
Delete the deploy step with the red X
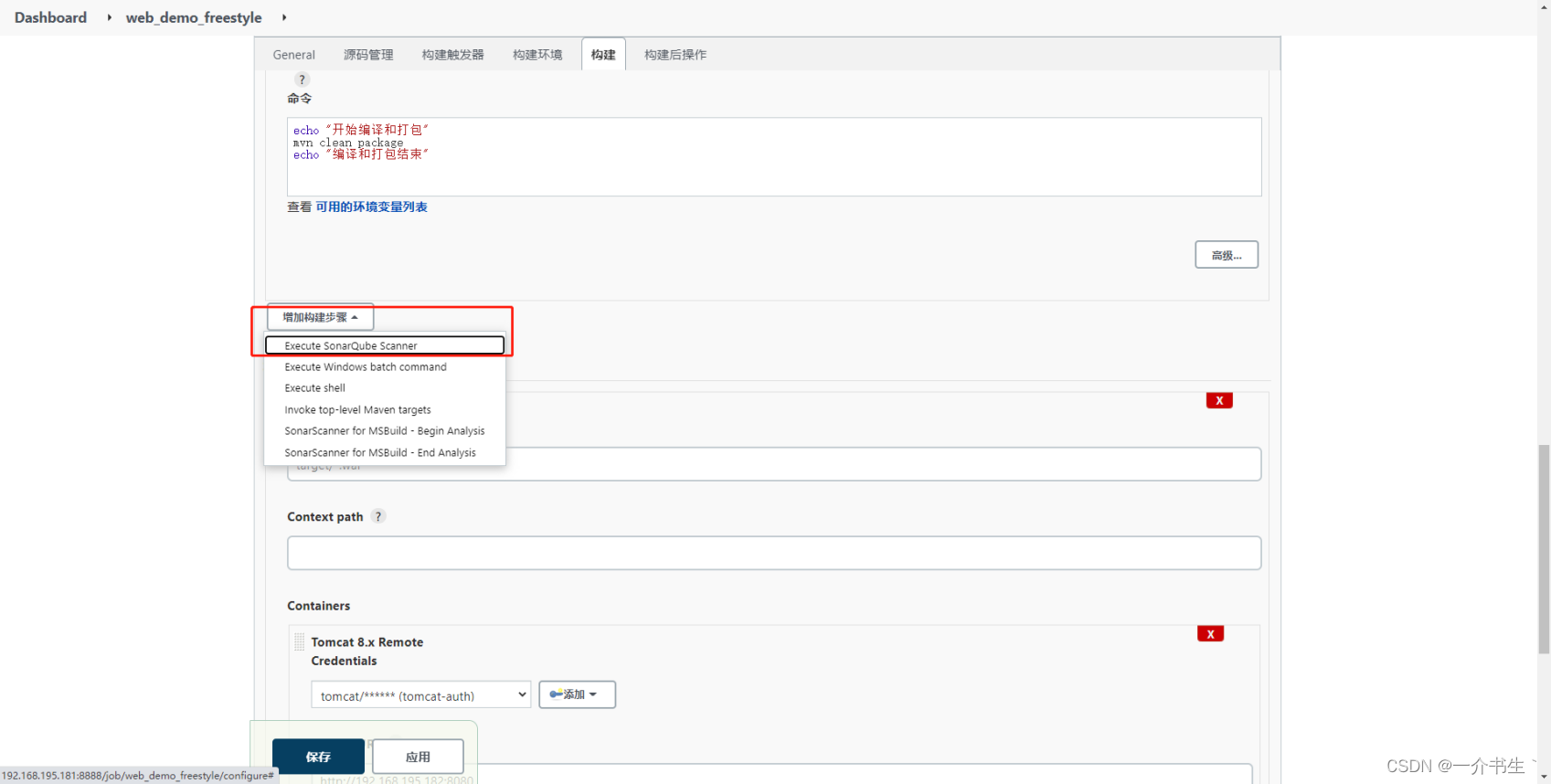[x=1219, y=400]
